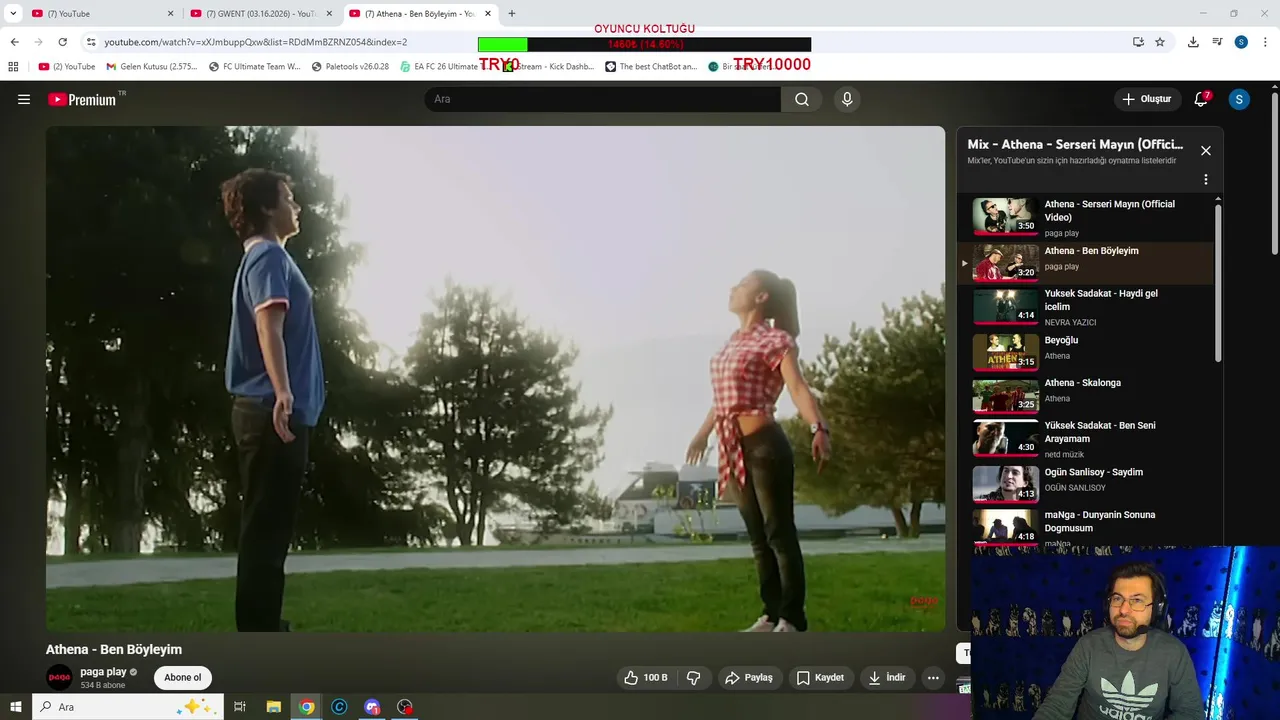Click the youtube.com address bar URL

[255, 42]
